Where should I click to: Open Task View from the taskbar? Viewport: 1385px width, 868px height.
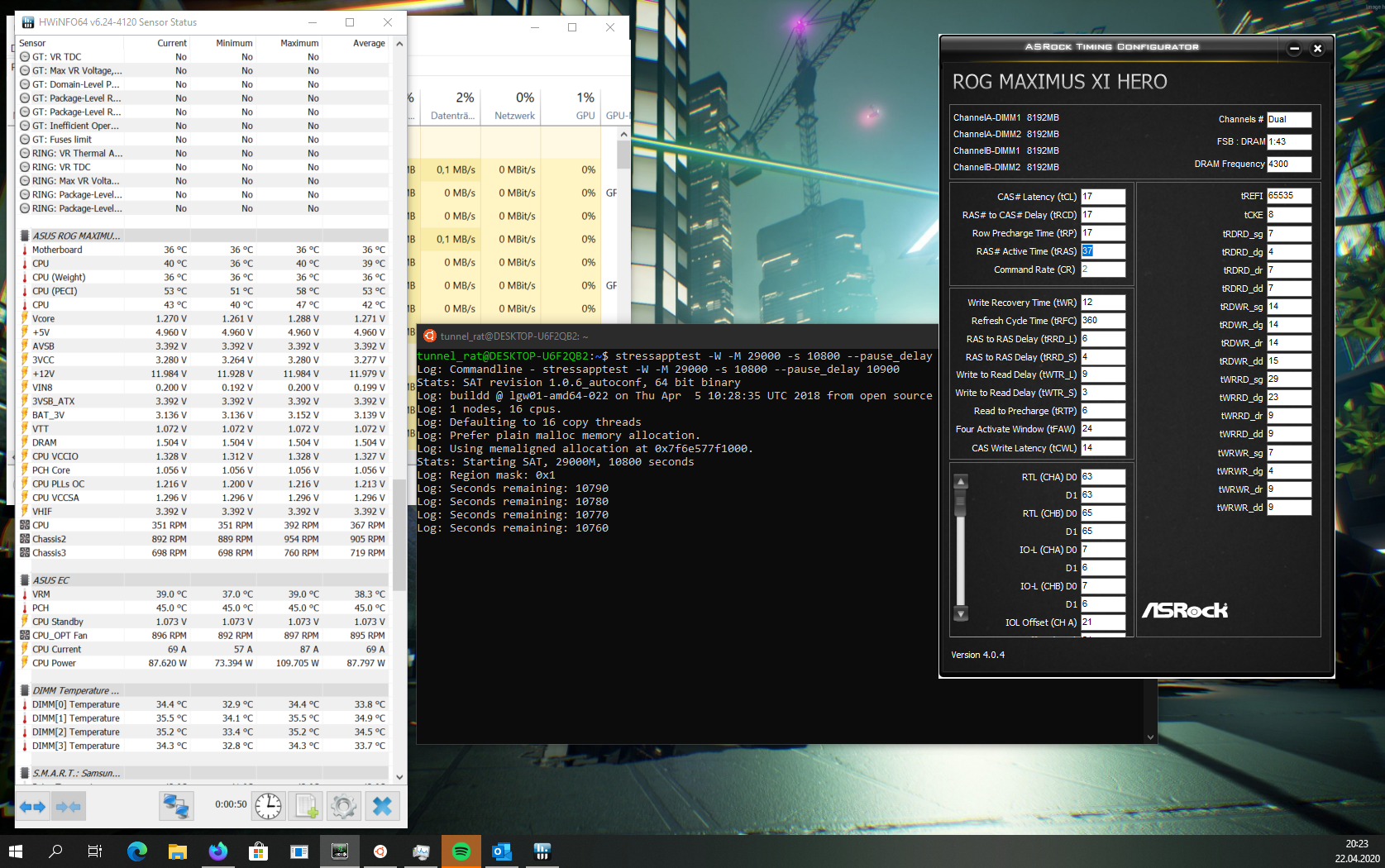pyautogui.click(x=95, y=851)
